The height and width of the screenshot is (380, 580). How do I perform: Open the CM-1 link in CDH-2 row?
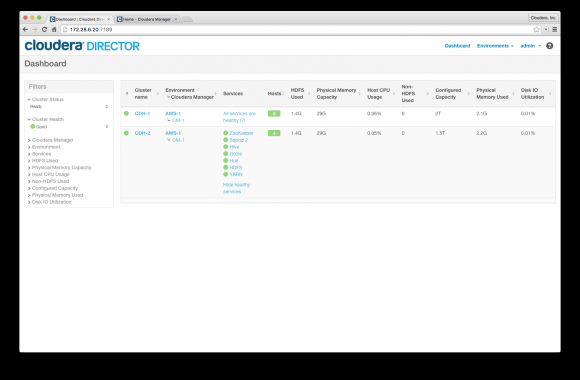click(x=178, y=140)
